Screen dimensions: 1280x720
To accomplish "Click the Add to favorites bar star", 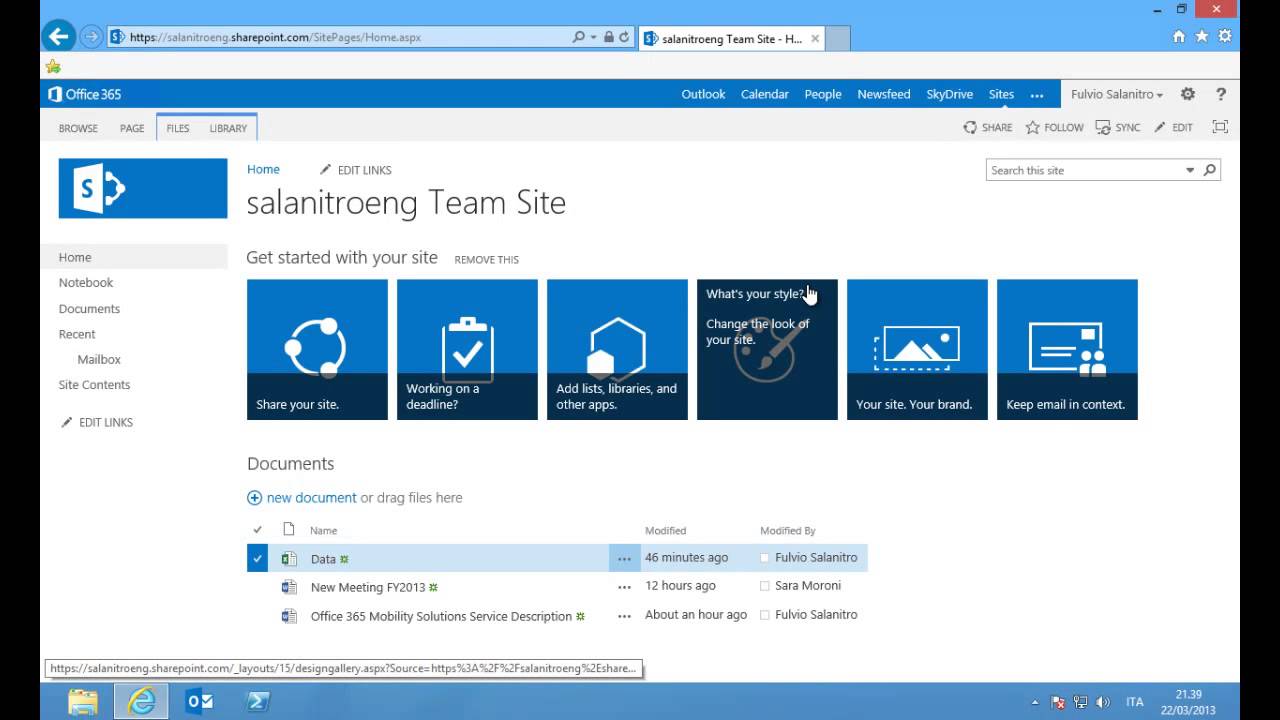I will (x=53, y=66).
